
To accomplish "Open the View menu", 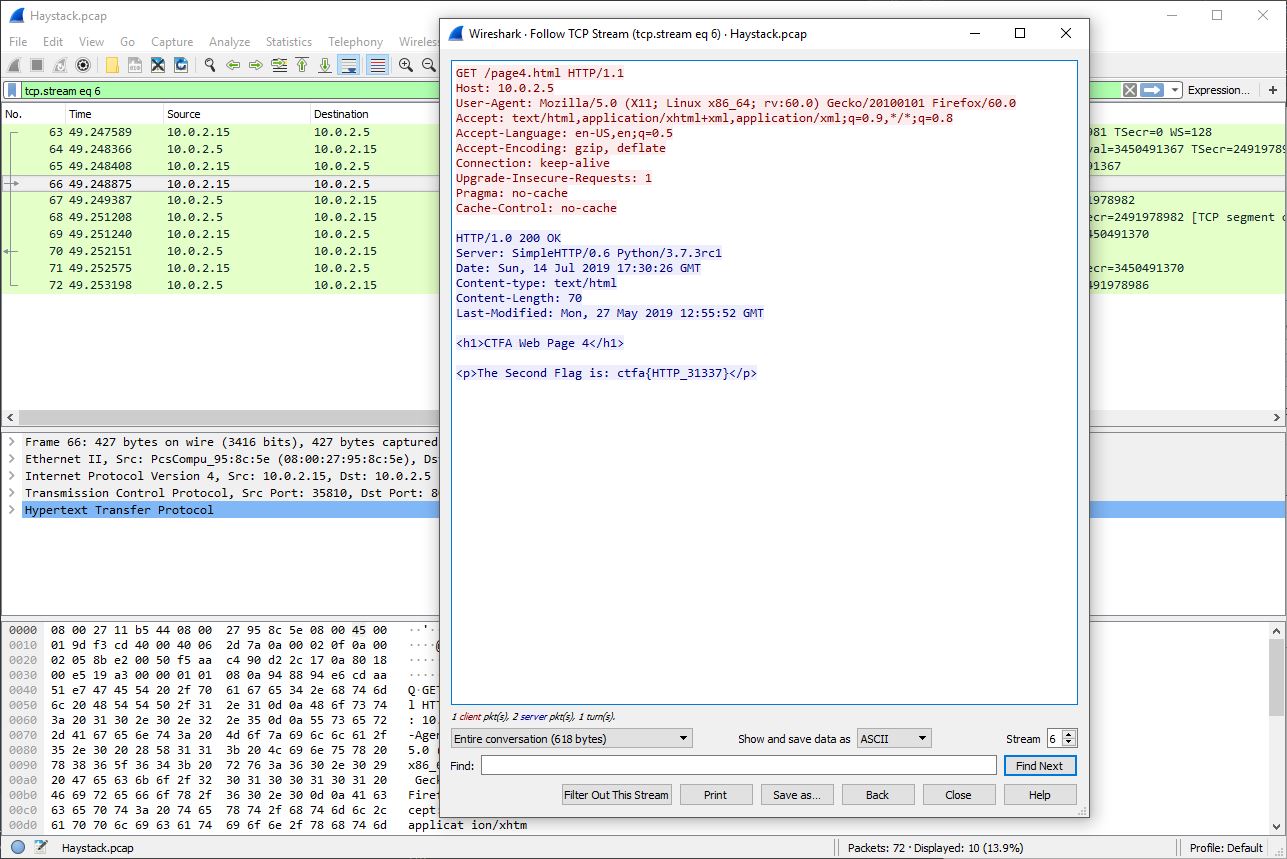I will coord(91,42).
